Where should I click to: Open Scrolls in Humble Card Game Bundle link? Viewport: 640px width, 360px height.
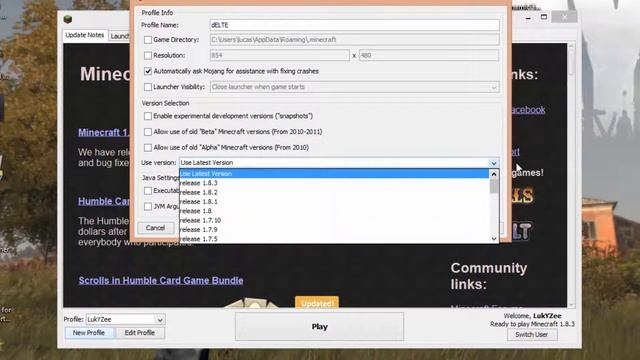161,280
